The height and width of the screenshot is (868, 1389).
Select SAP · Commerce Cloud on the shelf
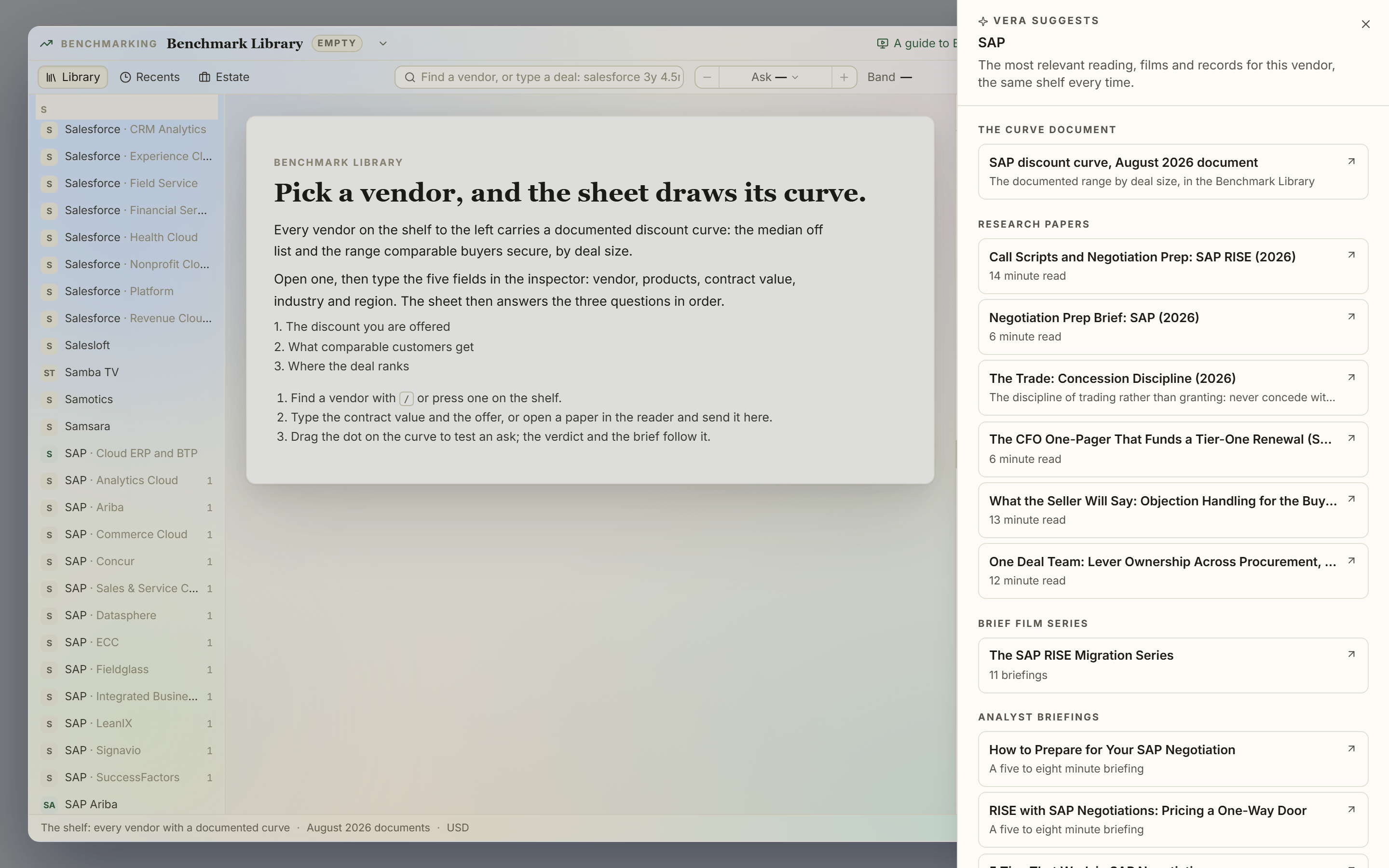tap(127, 534)
